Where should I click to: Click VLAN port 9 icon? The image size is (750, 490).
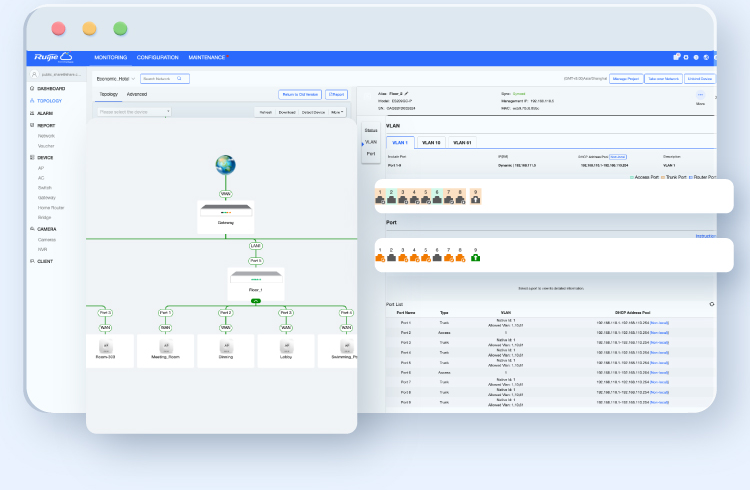point(475,195)
